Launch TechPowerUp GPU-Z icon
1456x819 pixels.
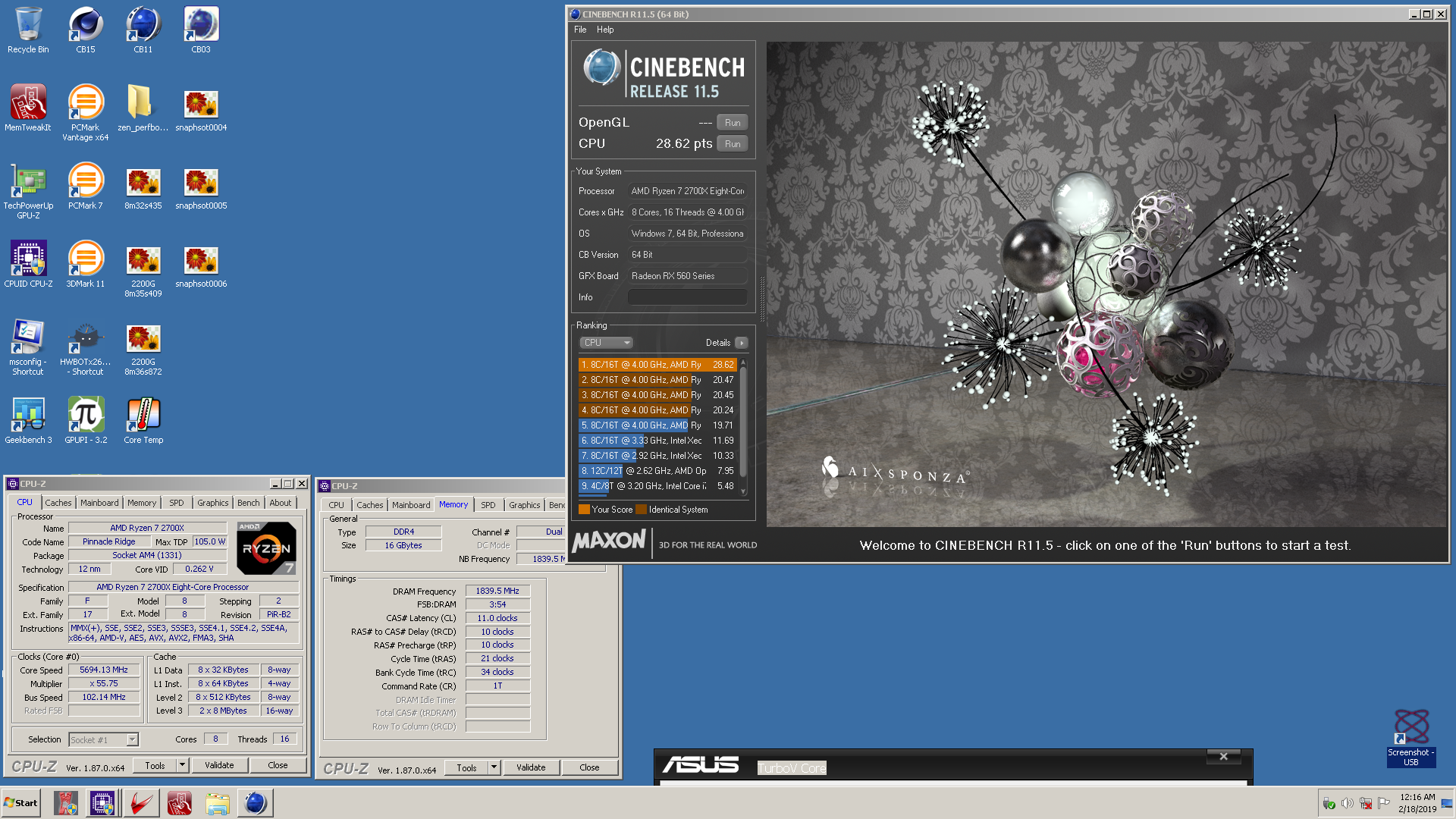[28, 191]
